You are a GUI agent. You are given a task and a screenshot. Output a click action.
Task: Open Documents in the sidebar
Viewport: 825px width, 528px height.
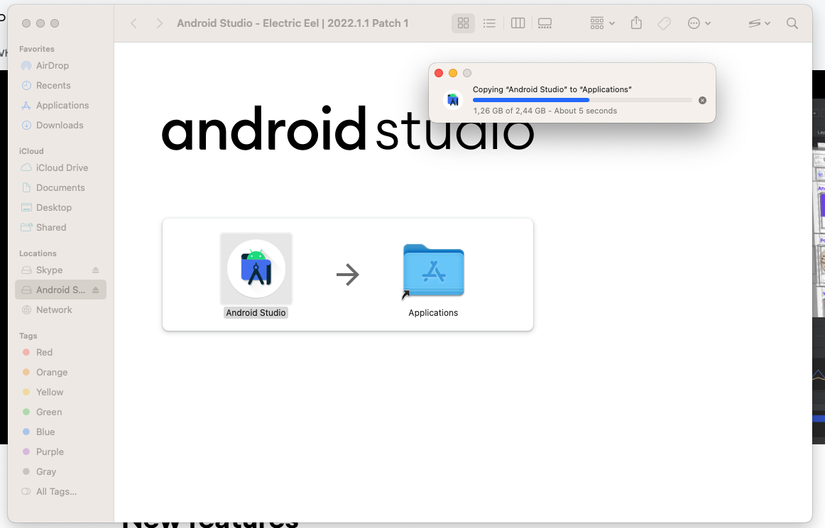tap(61, 187)
